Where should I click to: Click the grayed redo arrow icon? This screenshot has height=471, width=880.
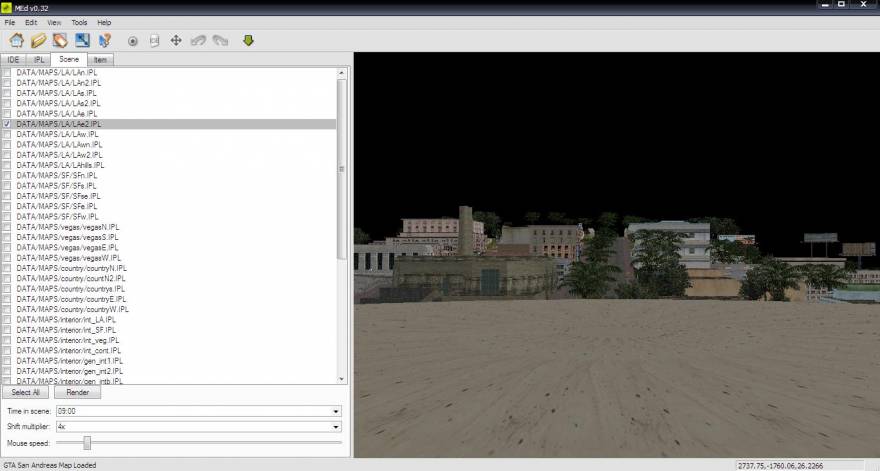click(221, 40)
